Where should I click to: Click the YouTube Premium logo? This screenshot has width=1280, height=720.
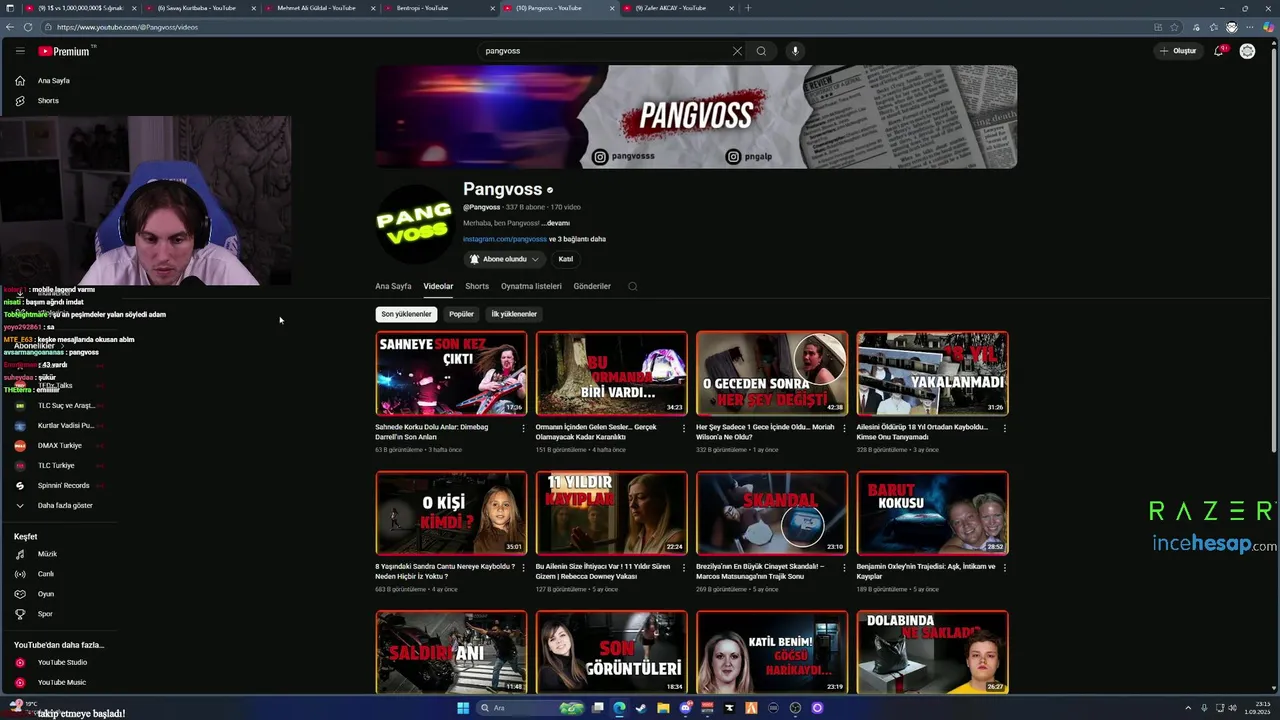(x=65, y=51)
